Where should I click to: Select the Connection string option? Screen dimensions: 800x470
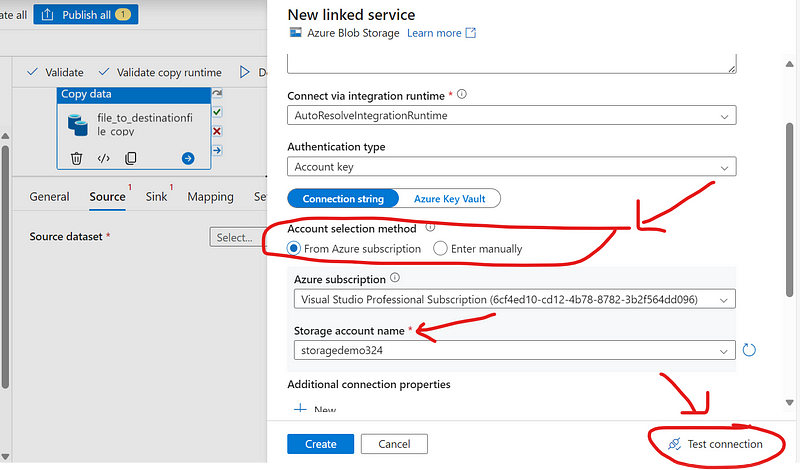pos(343,199)
